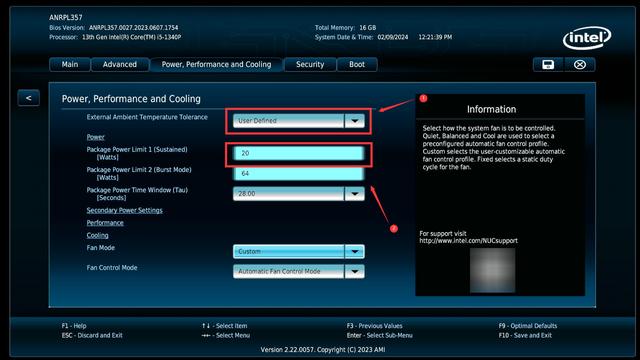Click the Power section link

pyautogui.click(x=96, y=137)
